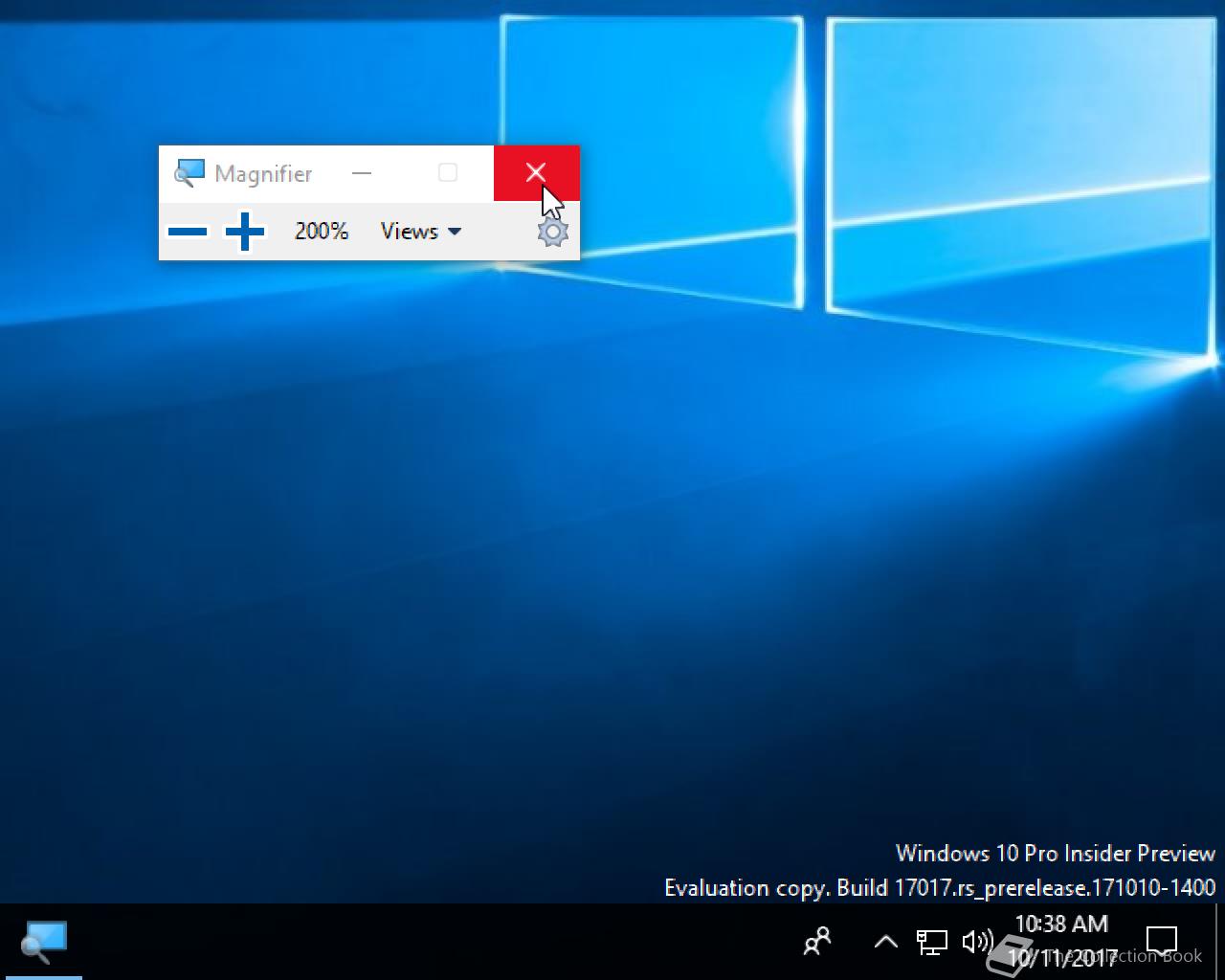Screen dimensions: 1225x980
Task: Open the volume control tray icon
Action: [x=976, y=942]
